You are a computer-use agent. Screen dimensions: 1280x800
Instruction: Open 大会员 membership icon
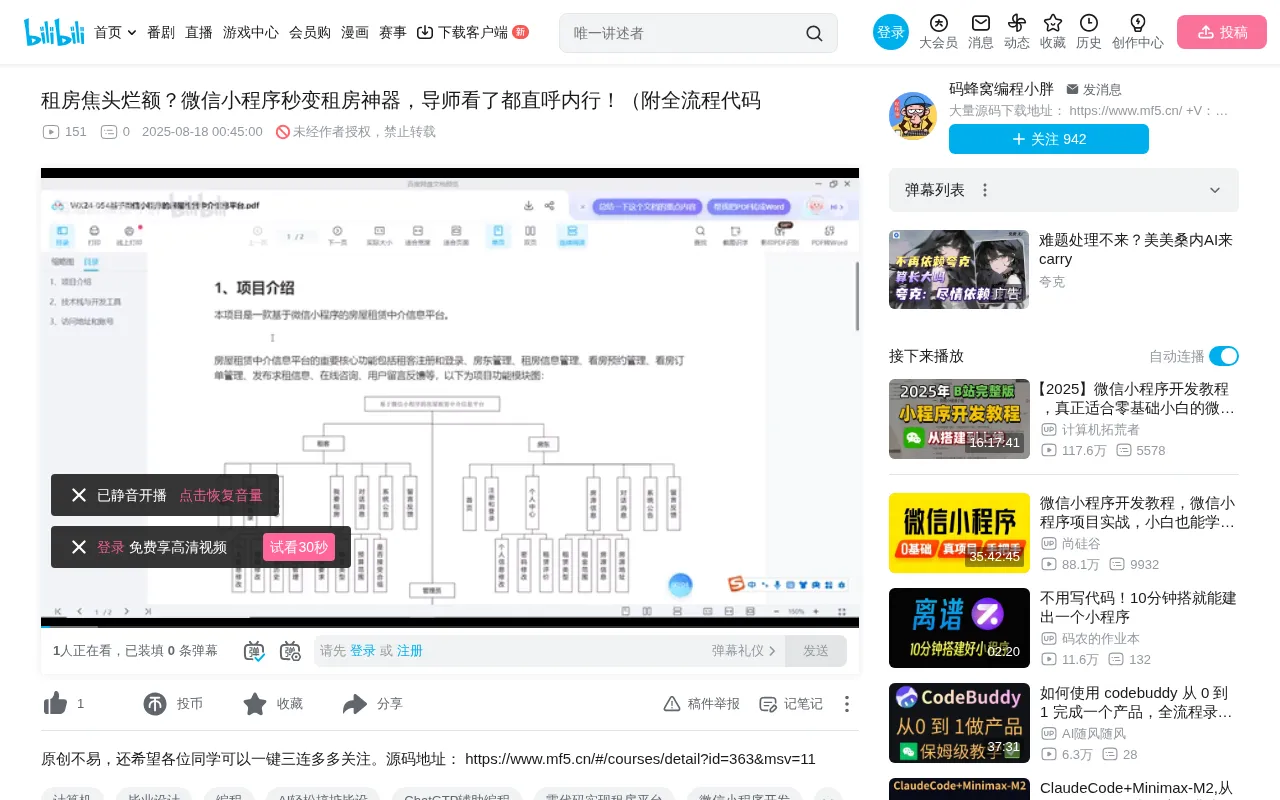[x=938, y=32]
